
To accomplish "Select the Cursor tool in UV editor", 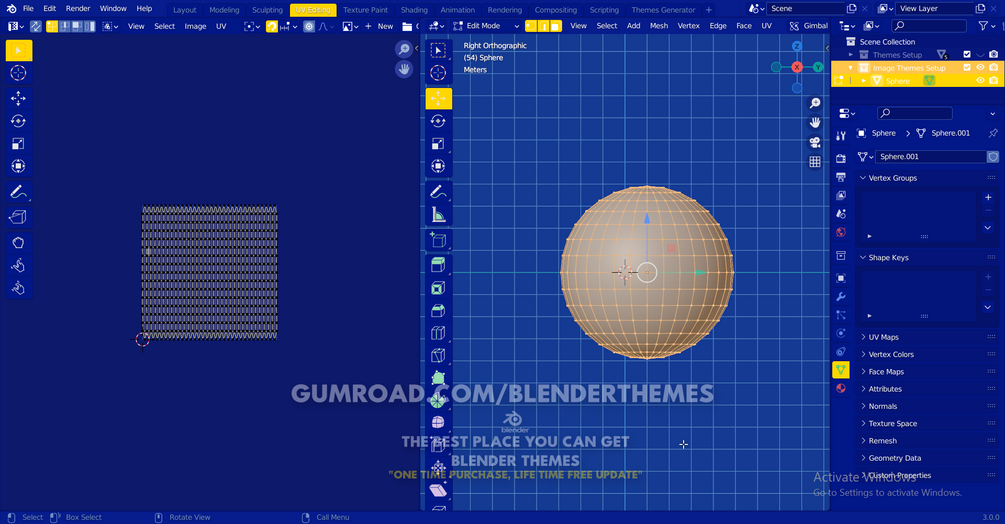I will (19, 73).
